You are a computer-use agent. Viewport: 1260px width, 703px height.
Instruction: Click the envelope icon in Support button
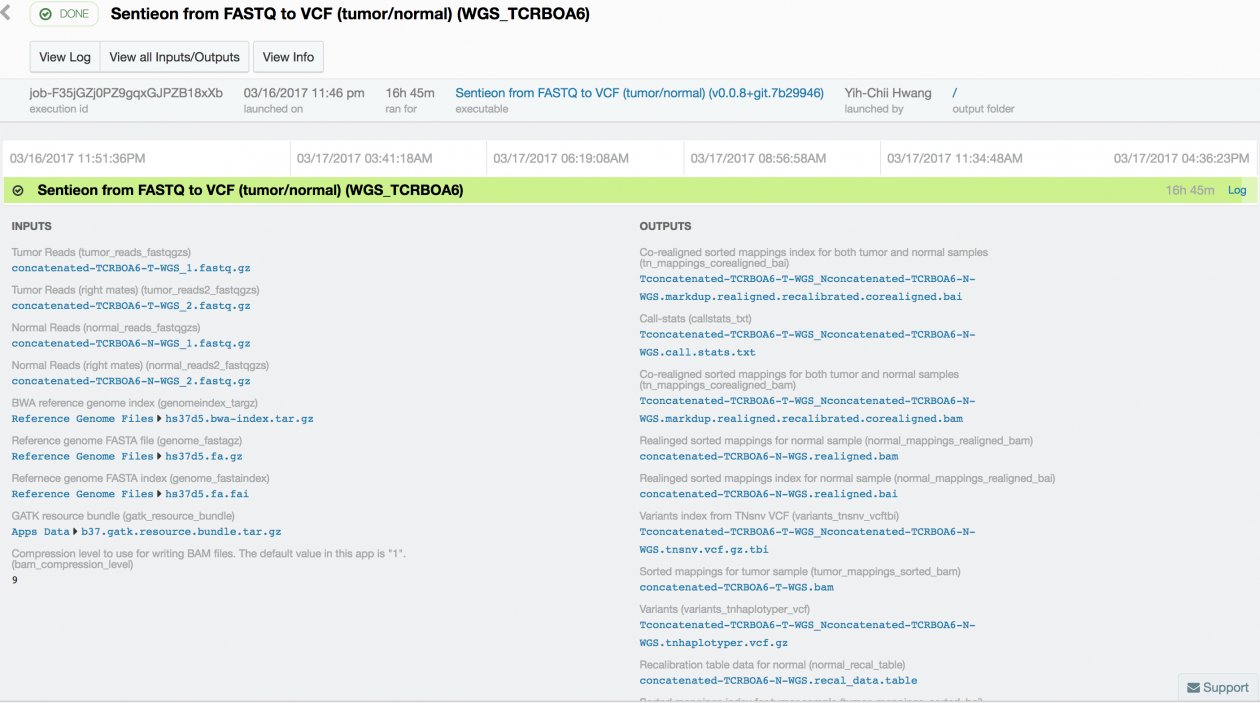[x=1193, y=687]
